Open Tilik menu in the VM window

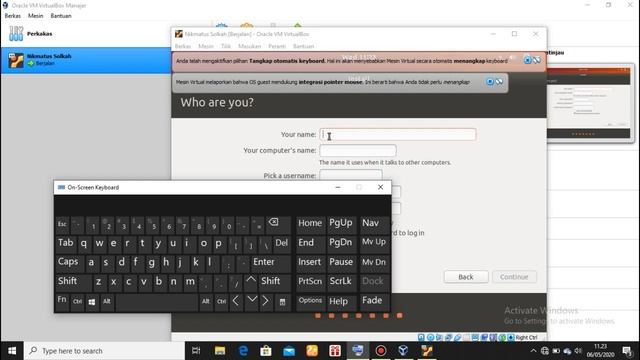(x=226, y=46)
